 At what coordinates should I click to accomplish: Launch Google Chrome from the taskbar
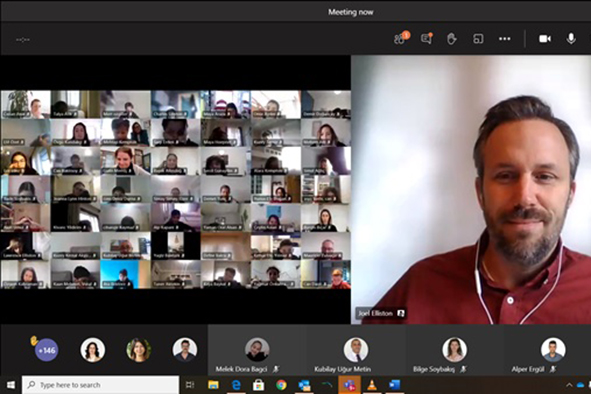tap(281, 385)
